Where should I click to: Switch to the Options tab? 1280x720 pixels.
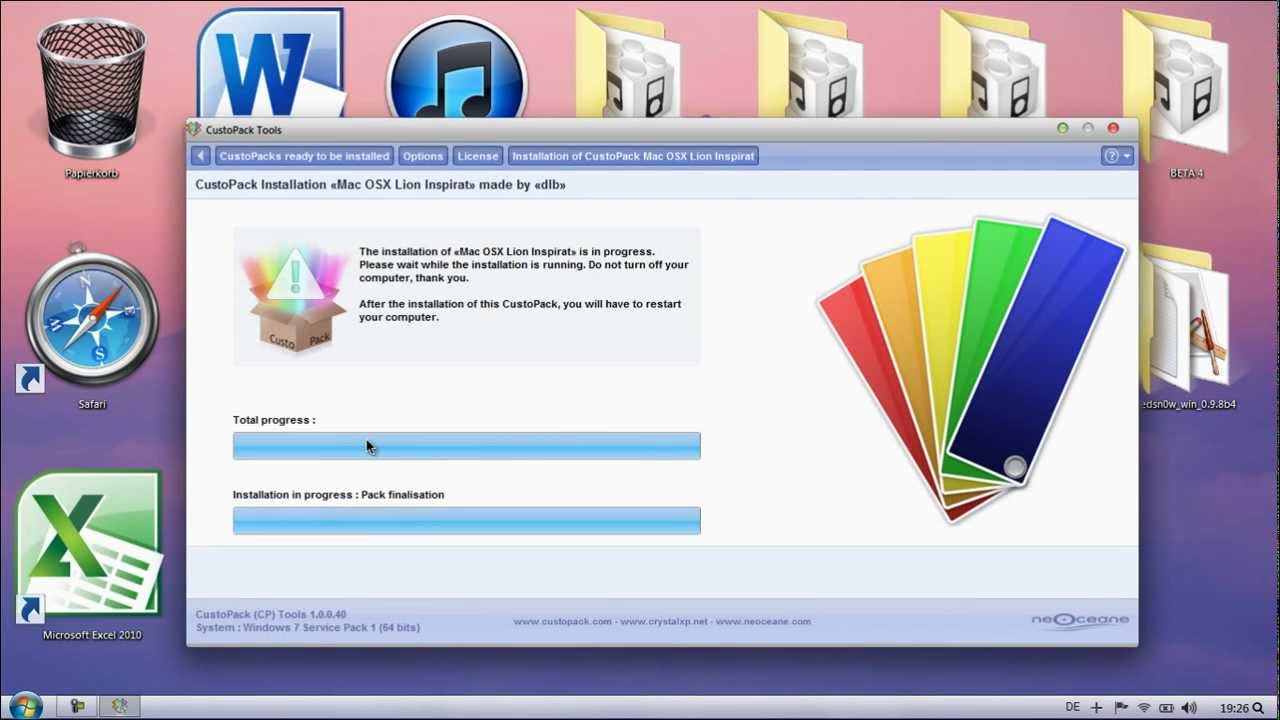[x=423, y=156]
